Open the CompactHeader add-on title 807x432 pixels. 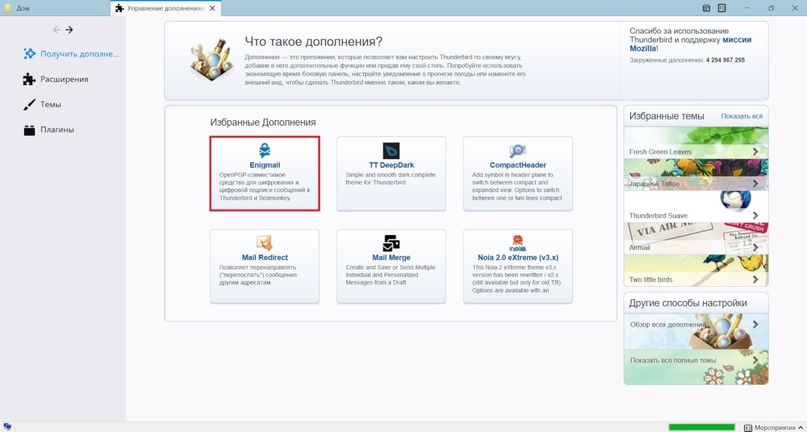tap(518, 165)
